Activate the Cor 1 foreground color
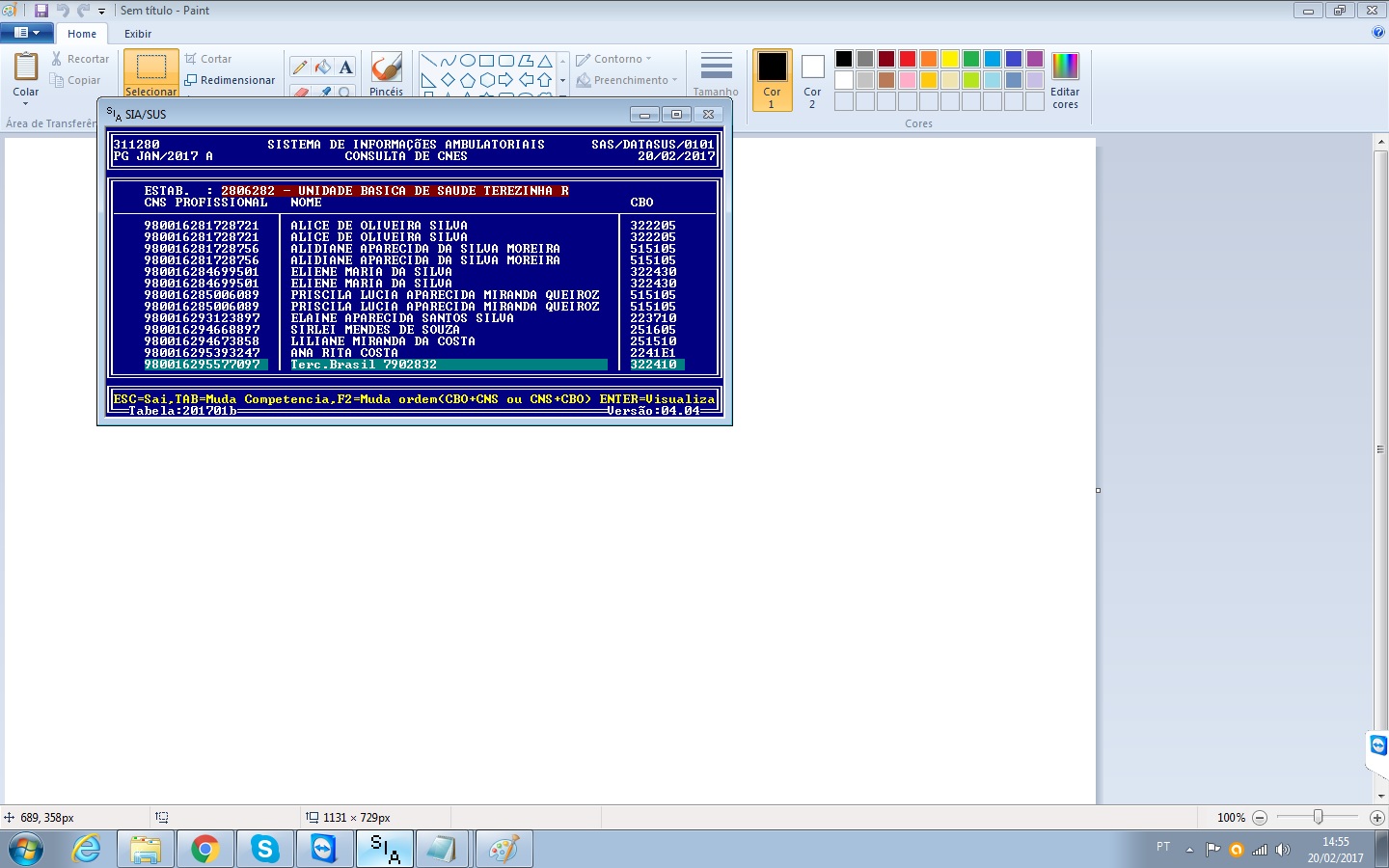Viewport: 1389px width, 868px height. [772, 80]
